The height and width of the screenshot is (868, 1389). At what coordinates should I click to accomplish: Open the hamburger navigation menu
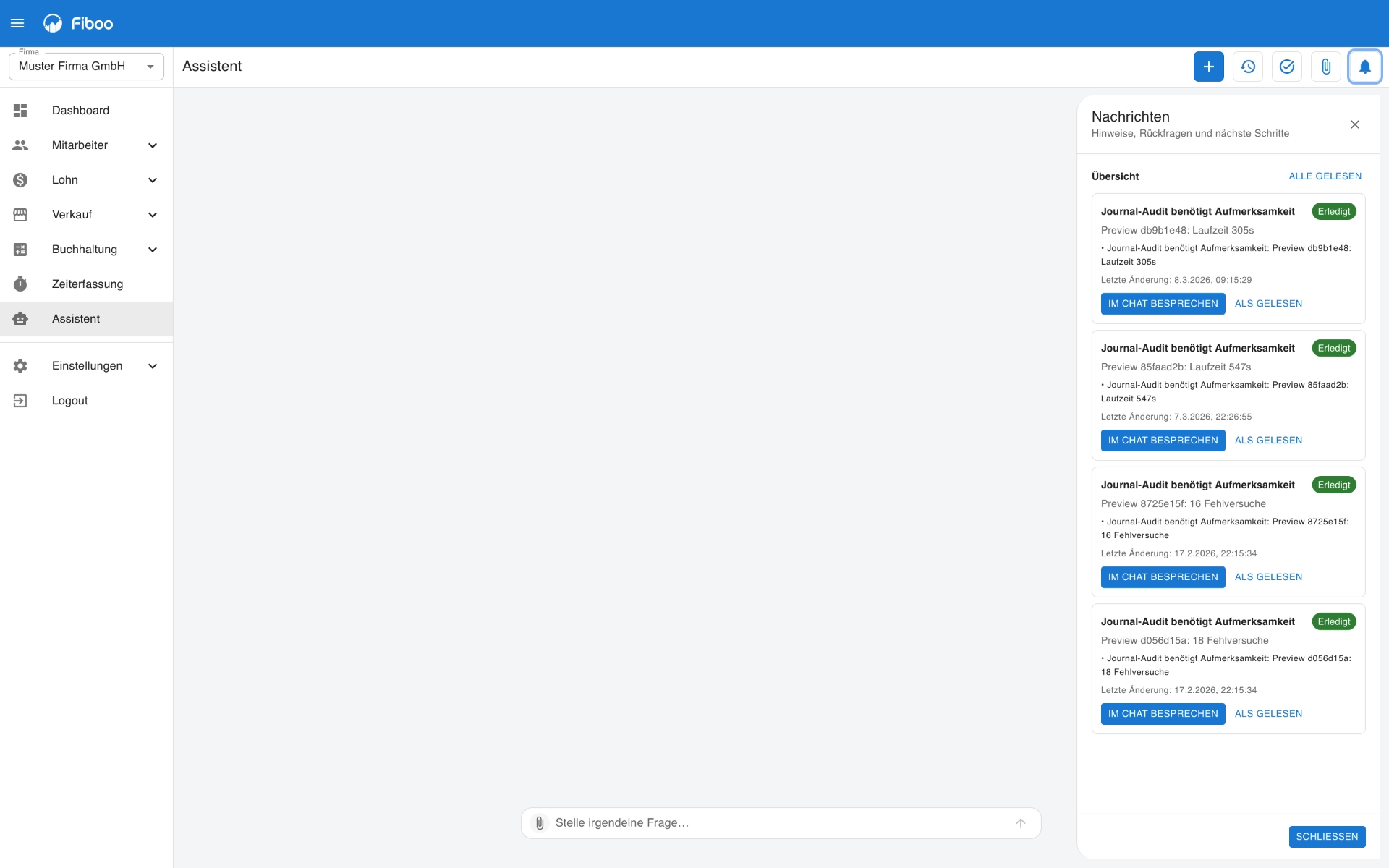(17, 23)
